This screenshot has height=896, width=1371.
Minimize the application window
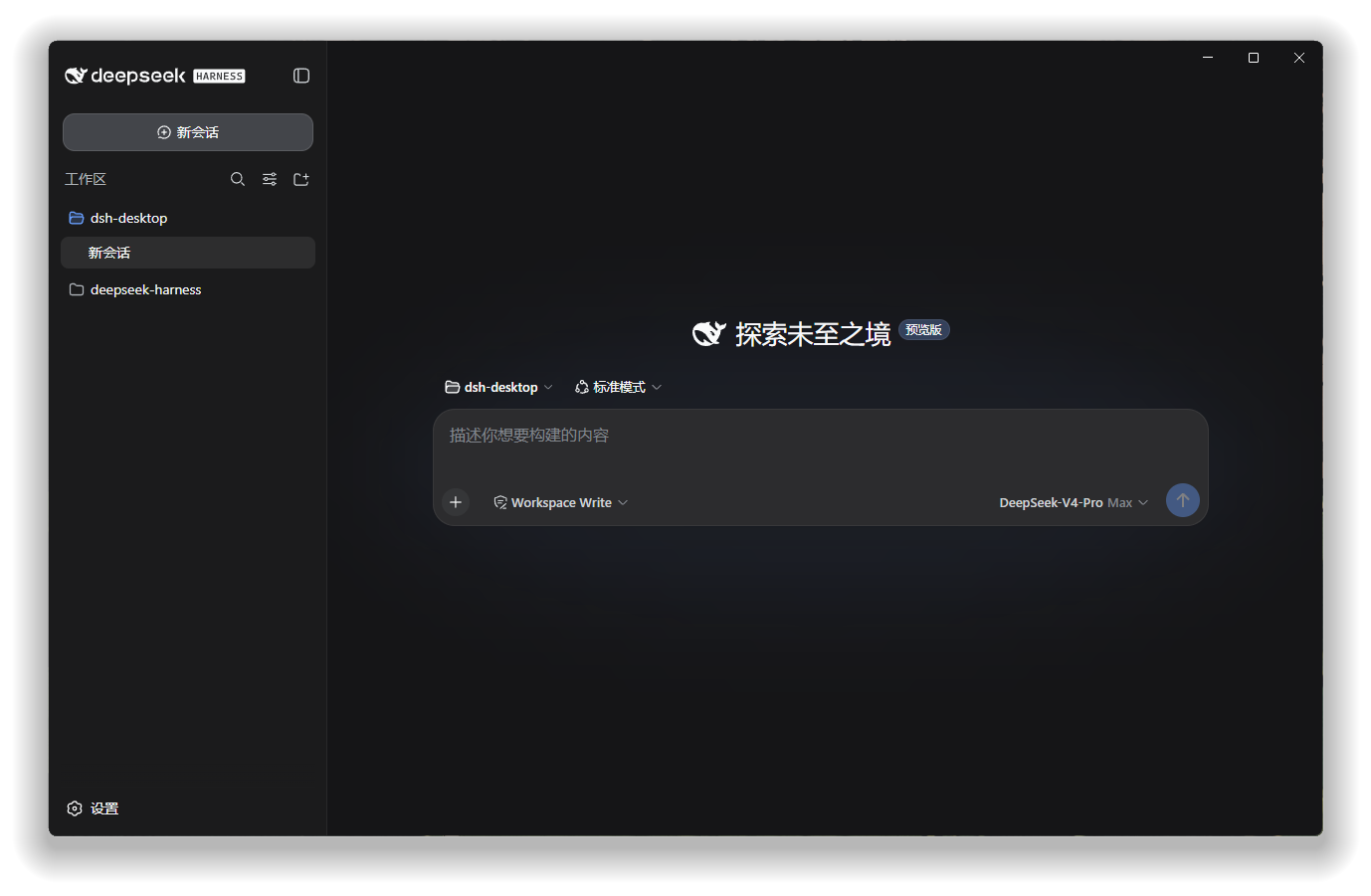1208,58
